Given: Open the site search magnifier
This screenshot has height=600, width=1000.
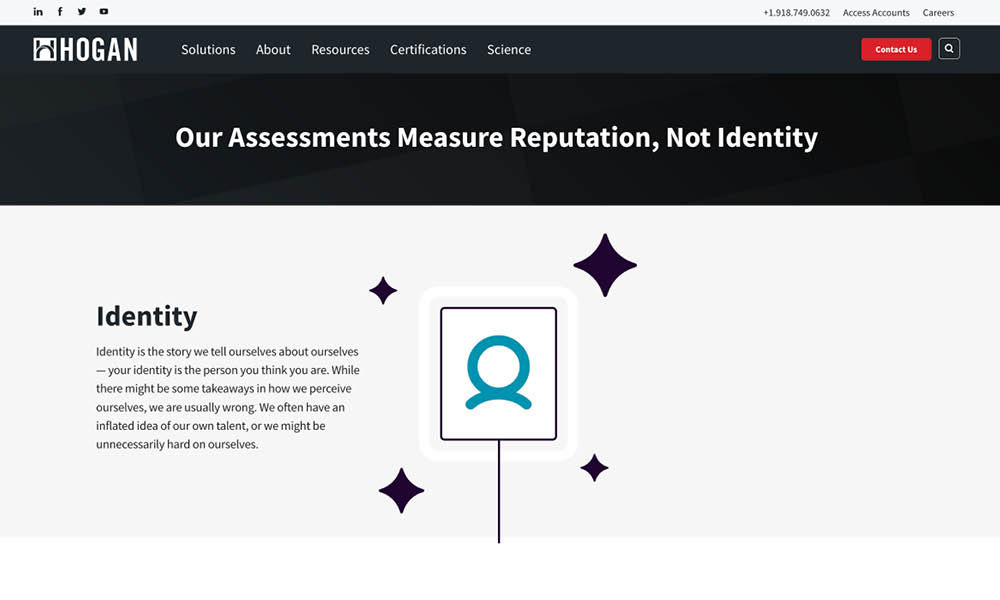Looking at the screenshot, I should point(948,48).
